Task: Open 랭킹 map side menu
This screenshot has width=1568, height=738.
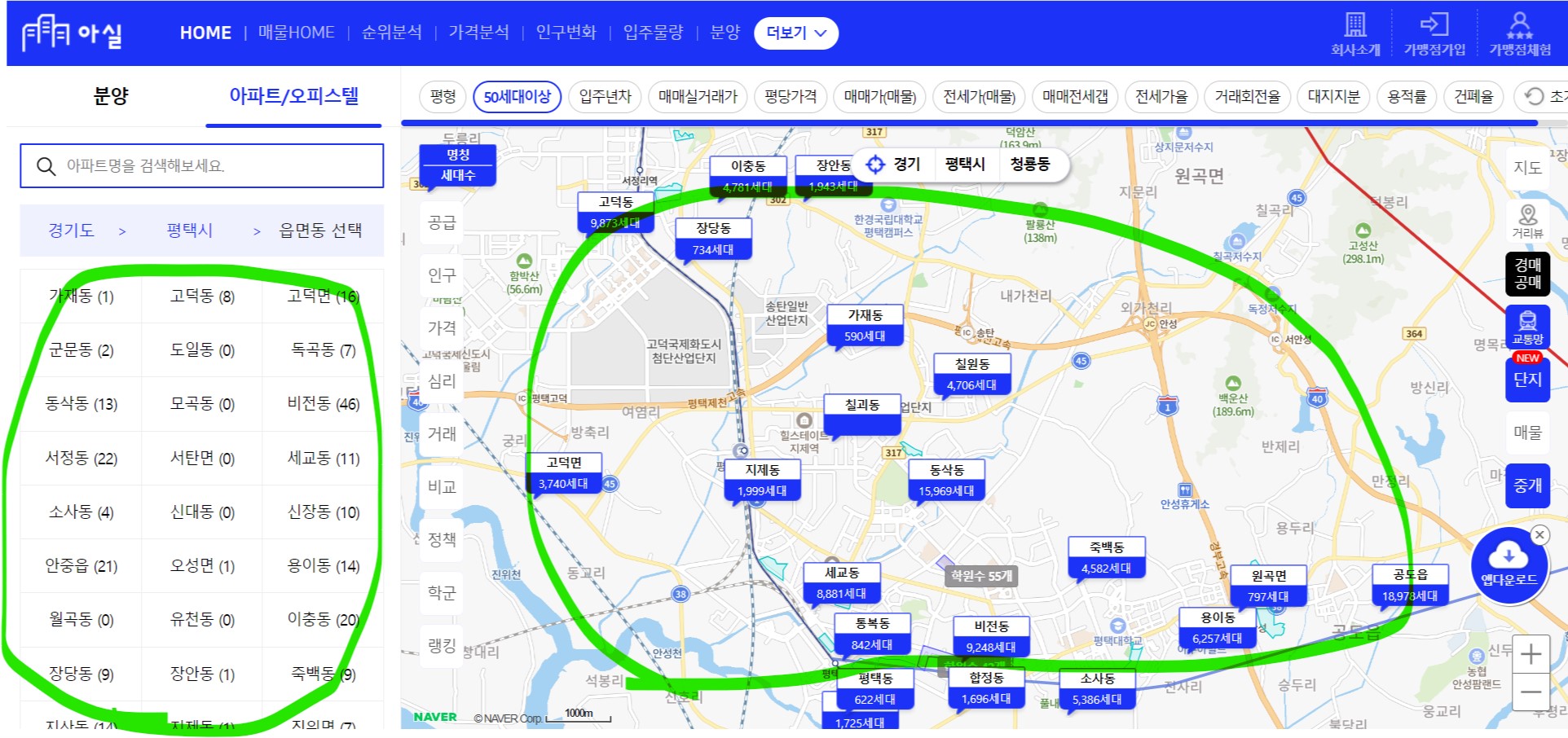Action: tap(443, 645)
